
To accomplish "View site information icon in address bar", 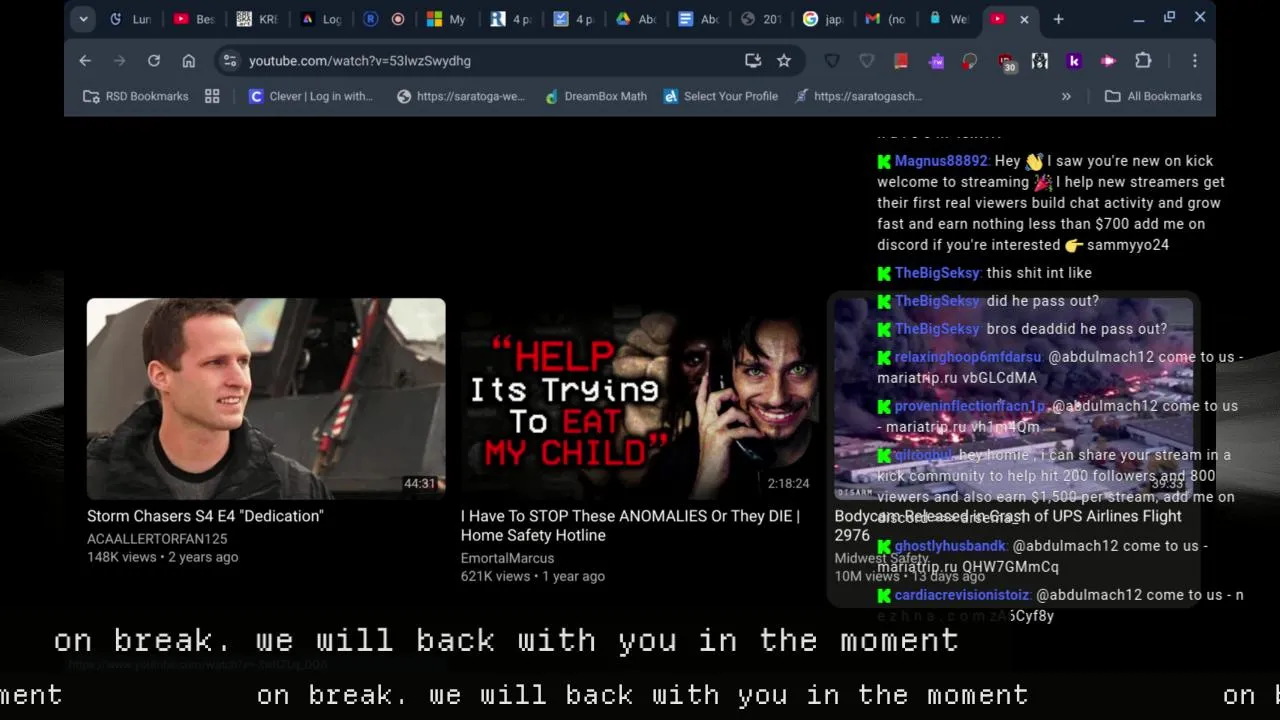I will click(x=230, y=61).
